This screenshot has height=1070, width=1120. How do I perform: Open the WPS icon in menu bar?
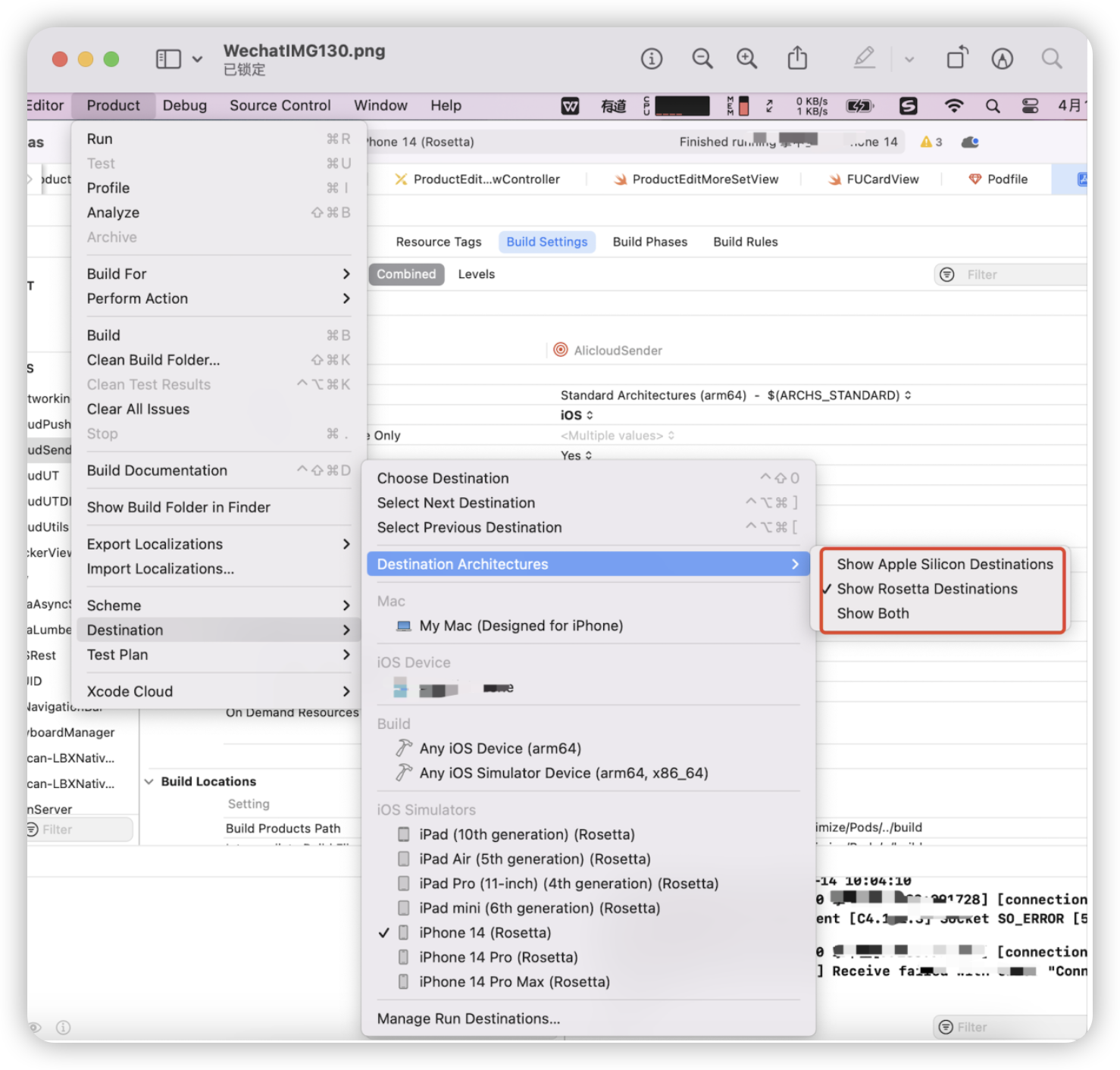pos(570,106)
